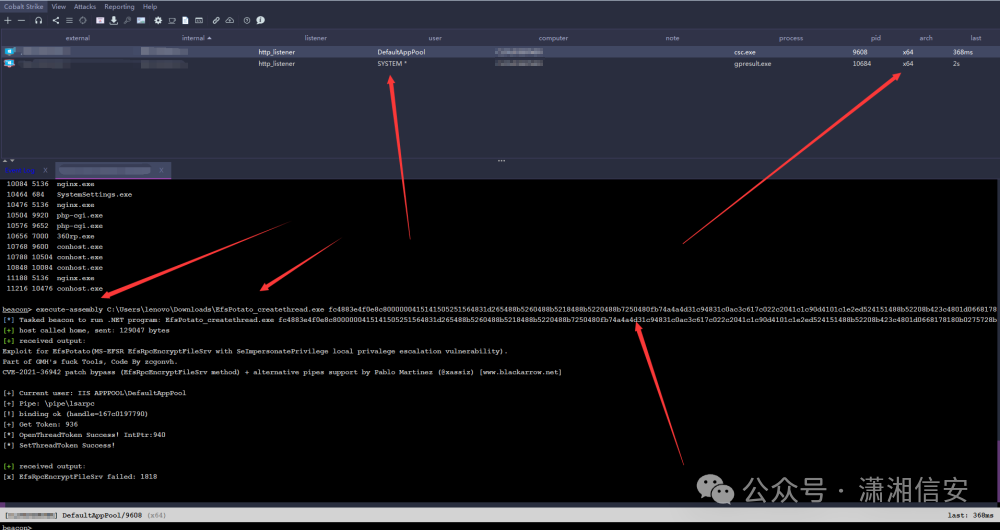Open the Attacks menu
Screen dimensions: 1000x530
click(85, 6)
